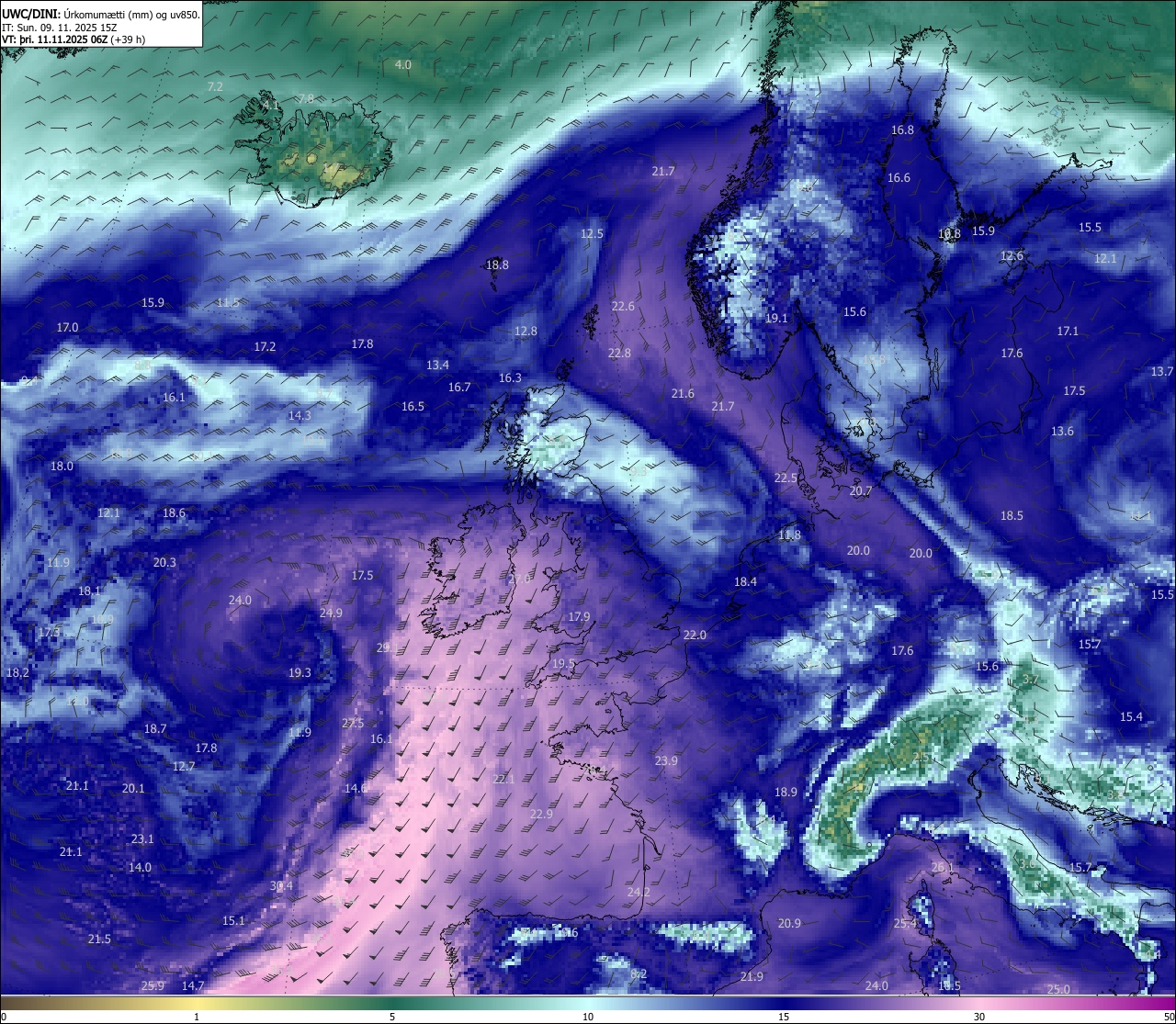Select the 13.4 value northwest of Scotland
This screenshot has width=1176, height=1024.
pyautogui.click(x=437, y=366)
